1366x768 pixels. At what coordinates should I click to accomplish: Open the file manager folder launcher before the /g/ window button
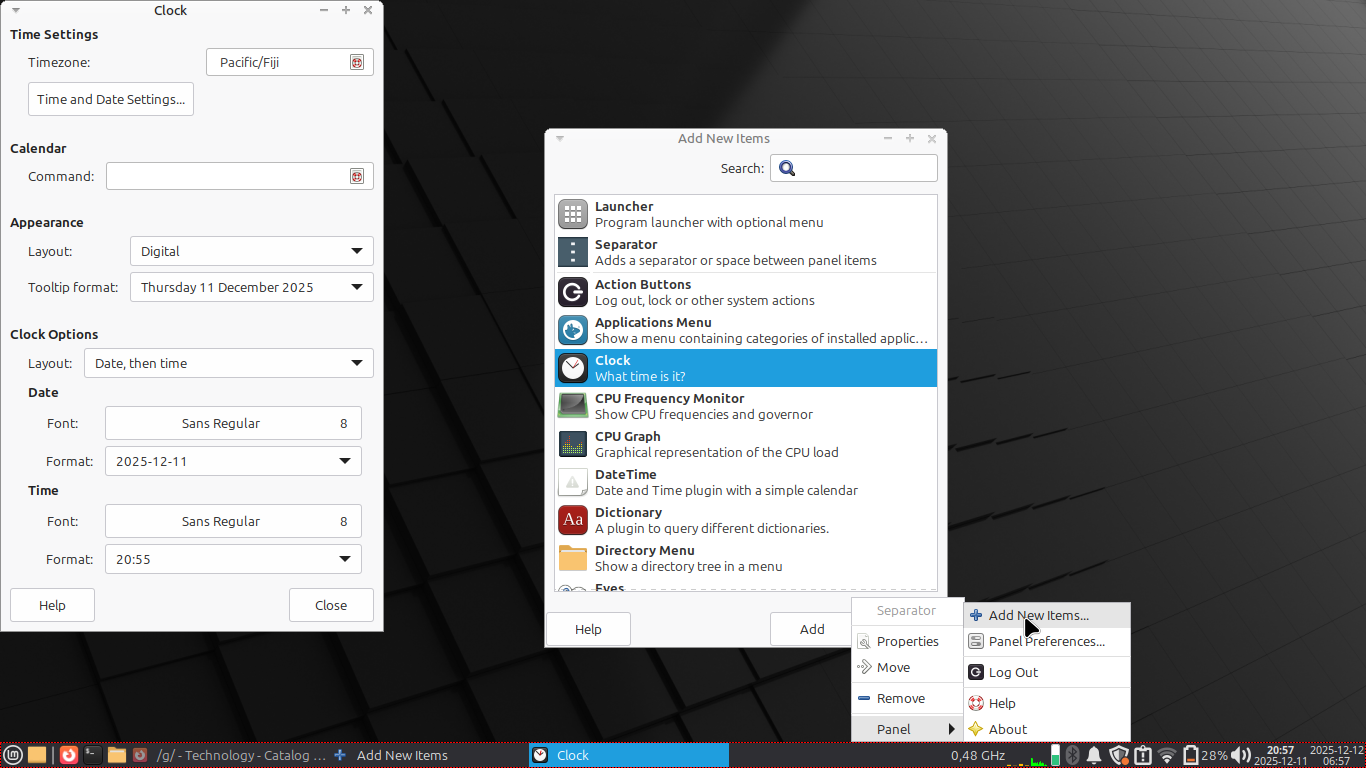point(117,755)
